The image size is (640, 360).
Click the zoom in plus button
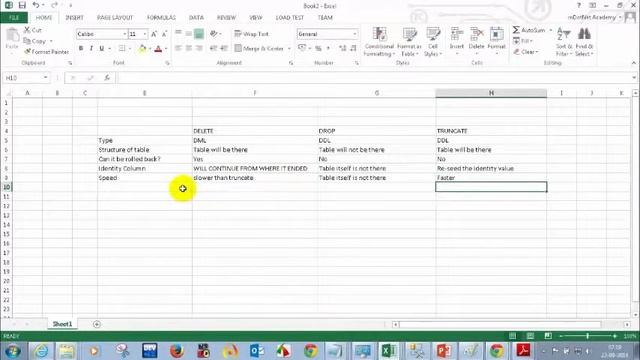click(x=615, y=336)
